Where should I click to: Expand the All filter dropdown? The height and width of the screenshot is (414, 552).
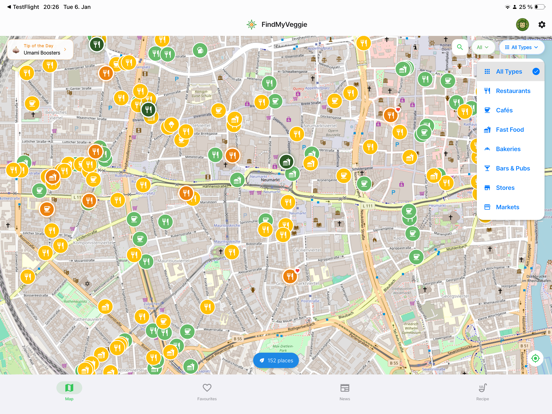483,47
